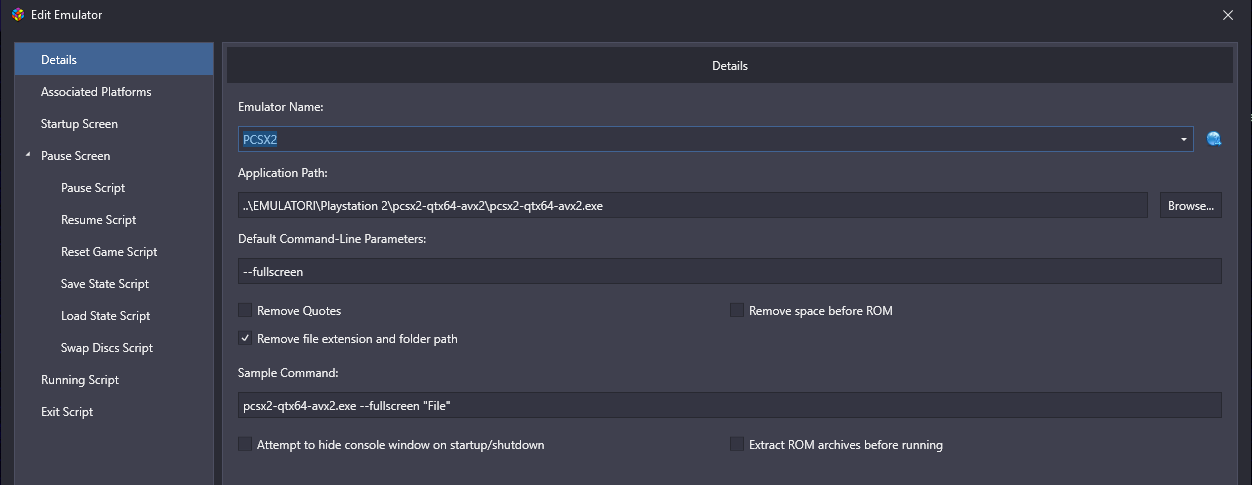The image size is (1252, 485).
Task: Click the LaunchBox logo icon in title bar
Action: click(x=18, y=15)
